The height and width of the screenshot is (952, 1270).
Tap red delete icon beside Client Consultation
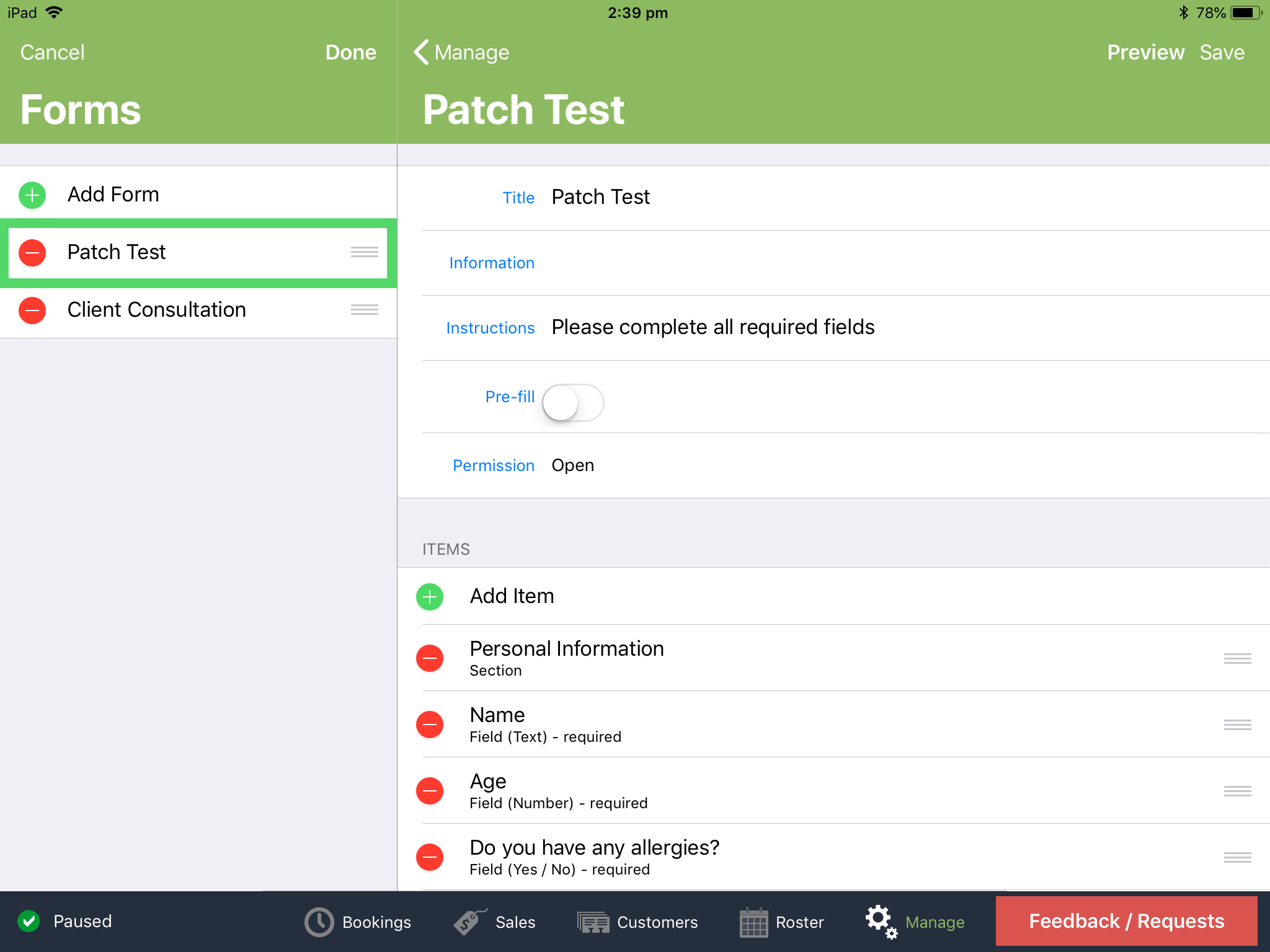(x=32, y=310)
